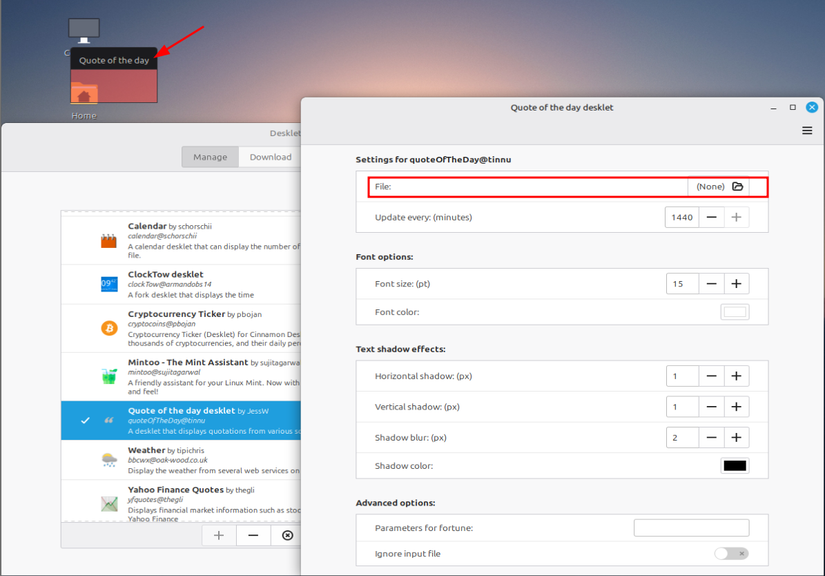The height and width of the screenshot is (576, 825).
Task: Open the file chooser beside the File field
Action: 738,187
